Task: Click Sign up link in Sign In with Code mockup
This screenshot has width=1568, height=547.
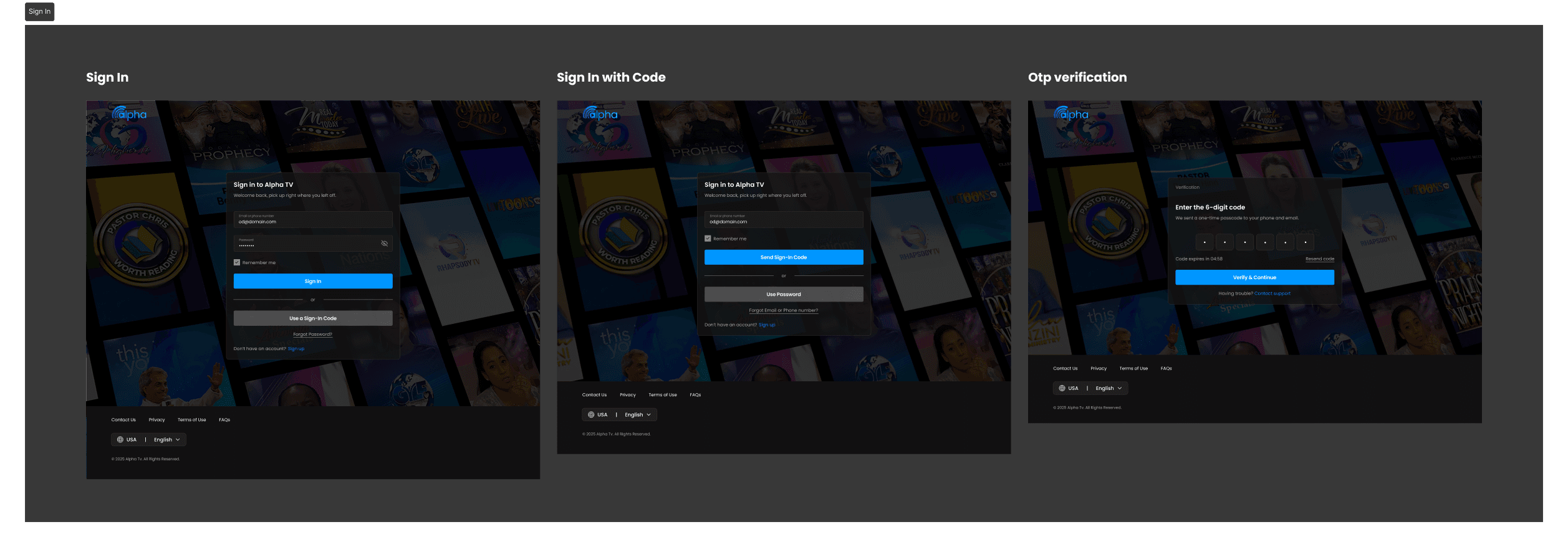Action: 767,325
